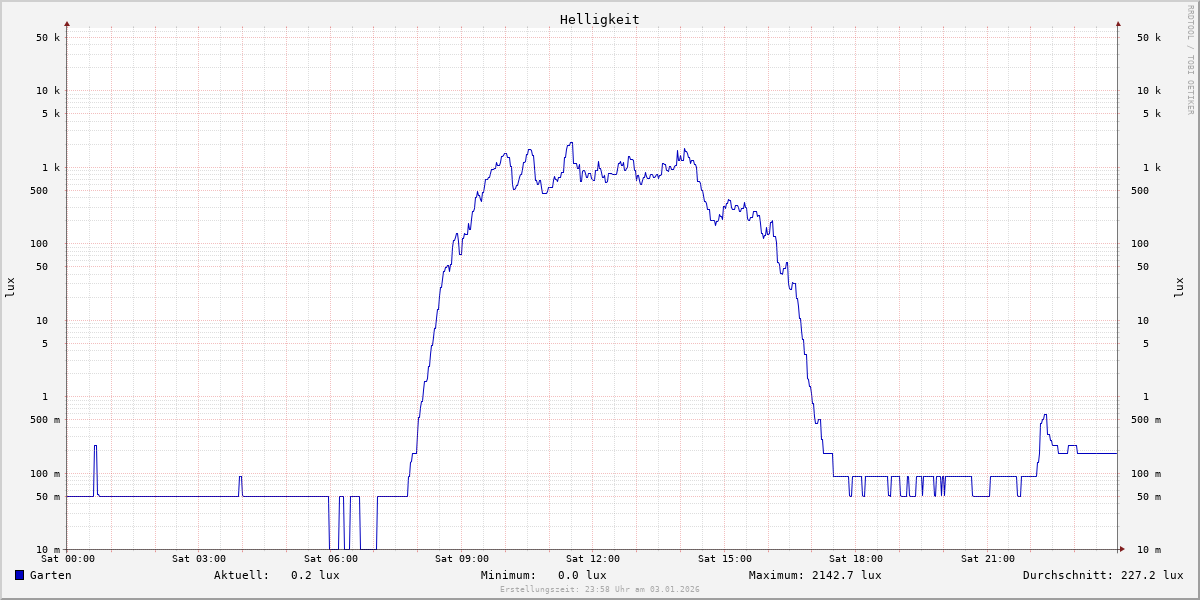Click the left axis "10 m" label
The width and height of the screenshot is (1200, 600).
pos(48,550)
